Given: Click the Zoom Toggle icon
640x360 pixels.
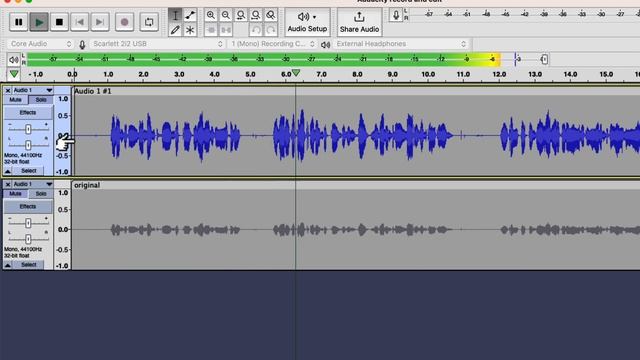Looking at the screenshot, I should point(271,16).
